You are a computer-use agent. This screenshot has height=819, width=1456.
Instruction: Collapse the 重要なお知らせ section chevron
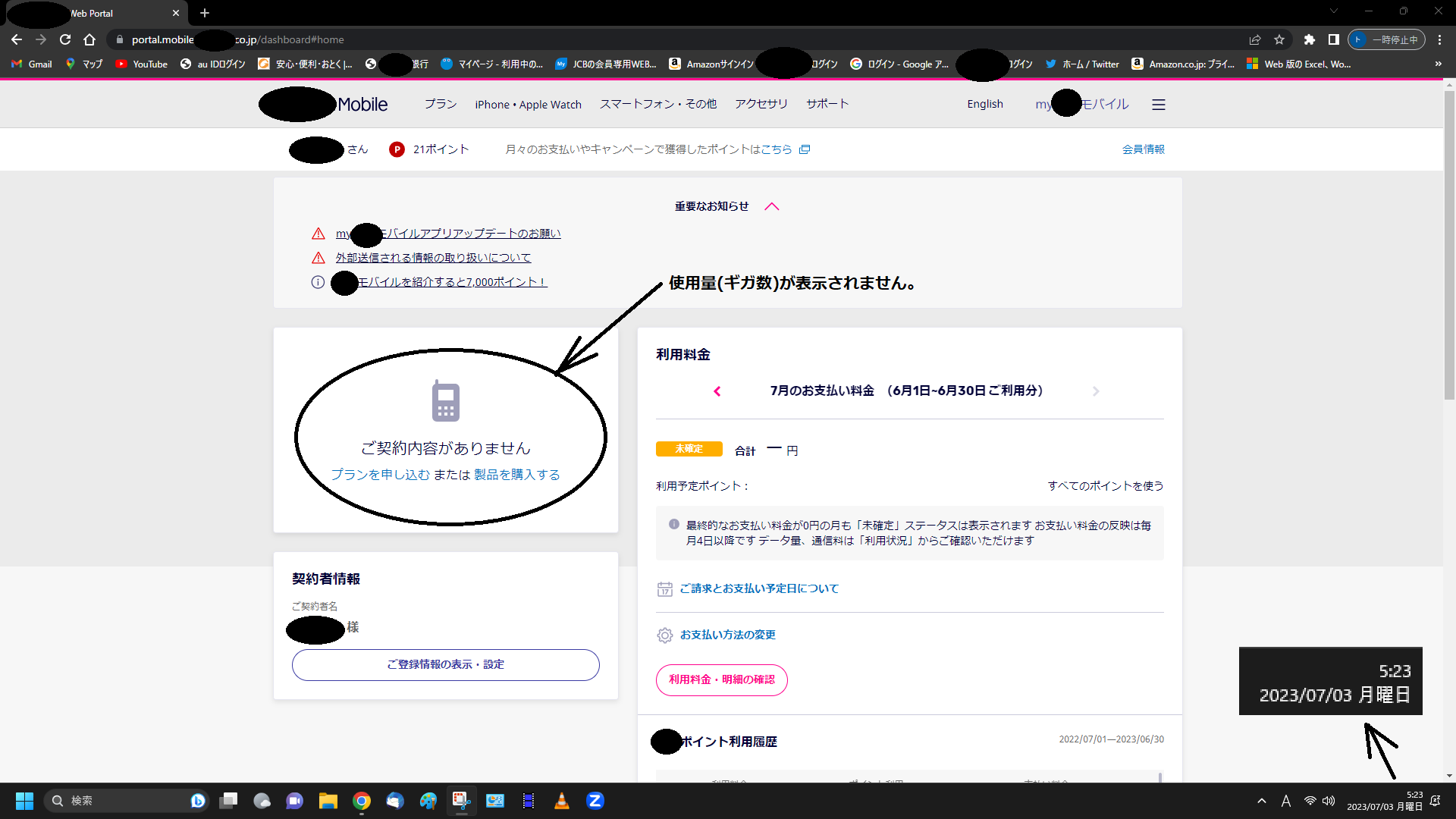[772, 206]
